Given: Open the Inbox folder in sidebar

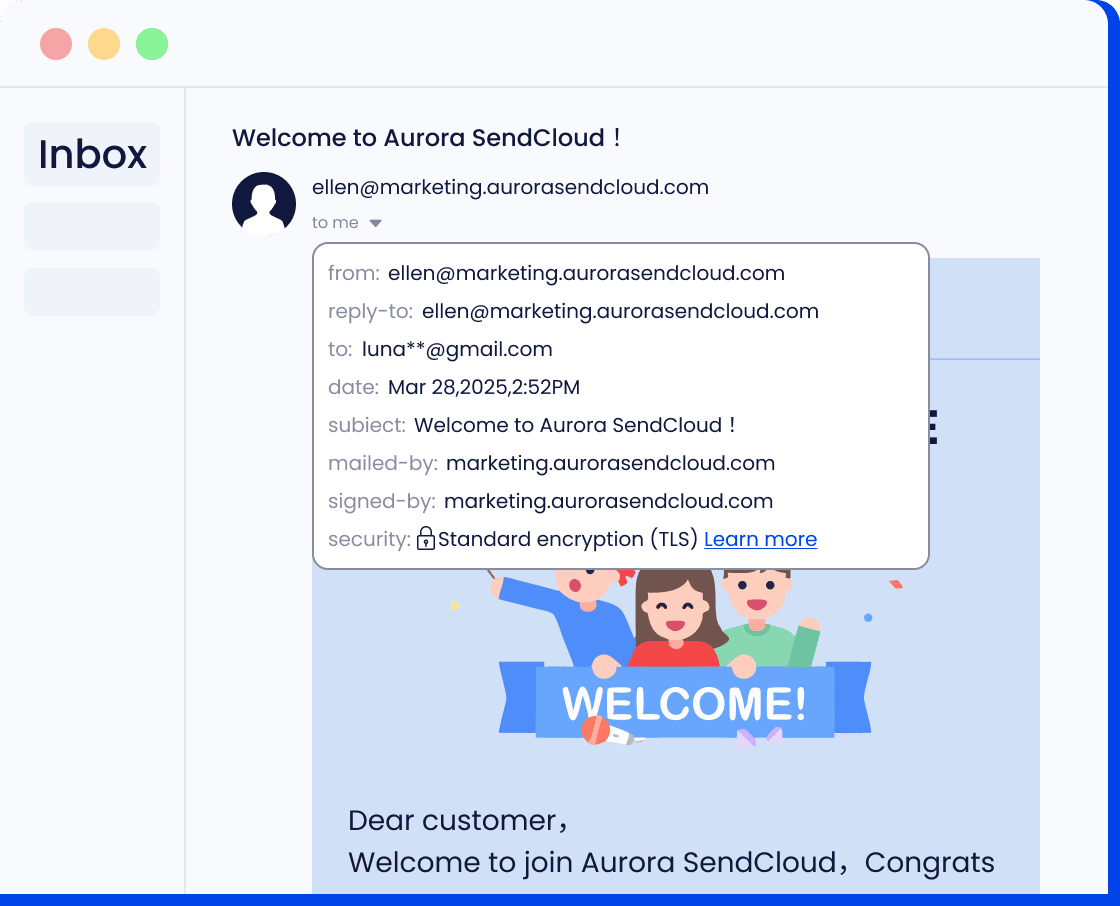Looking at the screenshot, I should (92, 154).
